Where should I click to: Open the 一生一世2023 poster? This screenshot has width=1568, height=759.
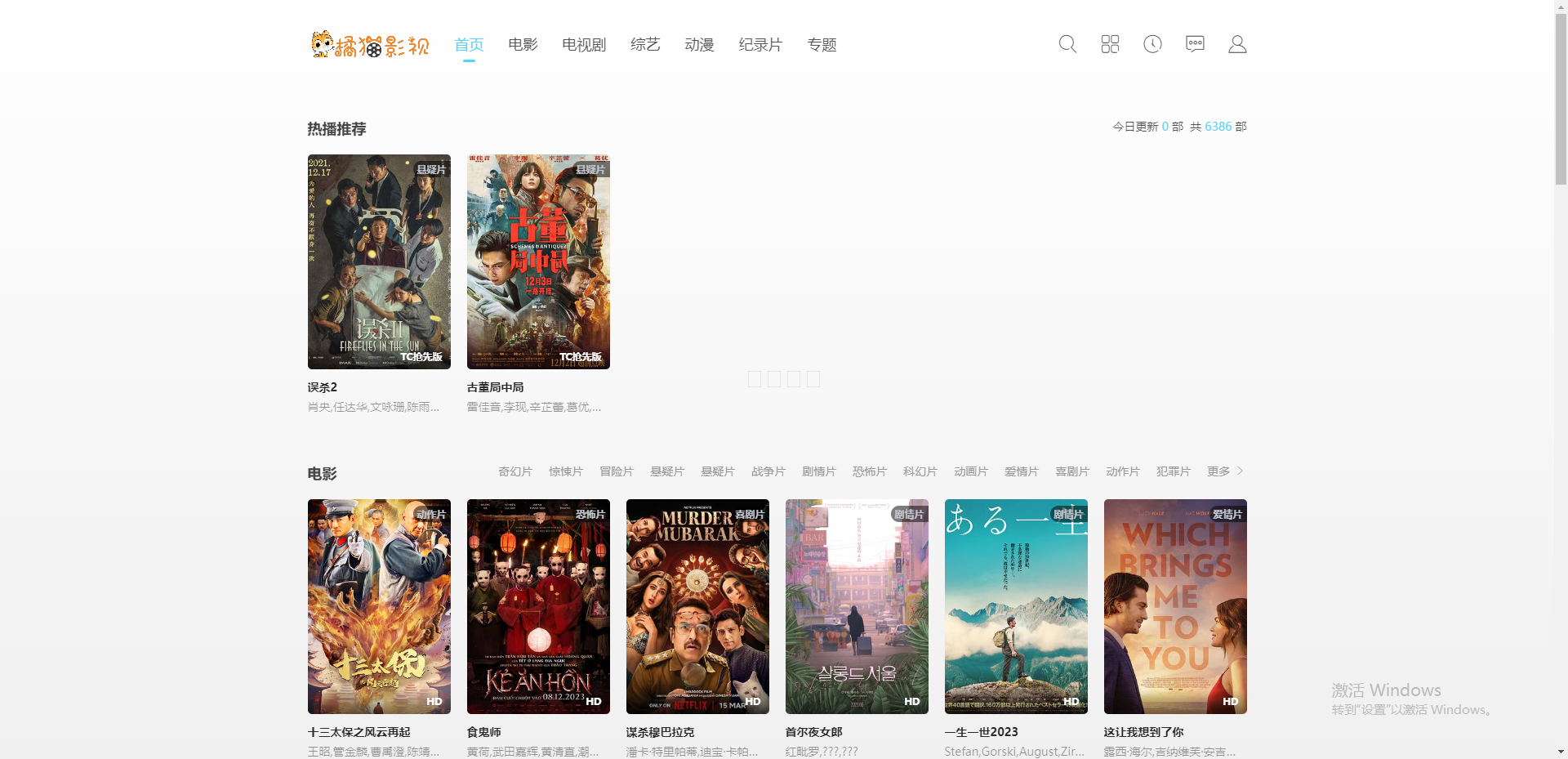1016,606
